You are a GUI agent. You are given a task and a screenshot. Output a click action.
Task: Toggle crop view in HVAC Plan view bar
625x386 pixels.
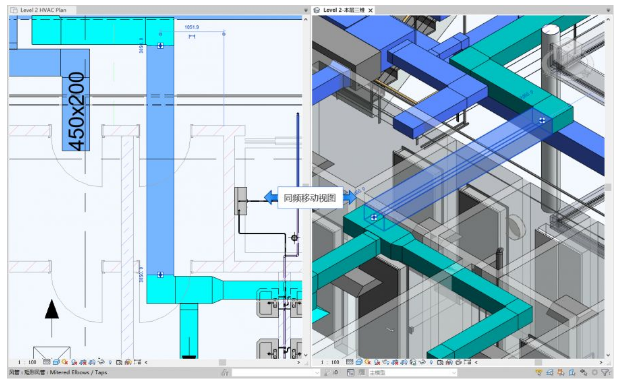[83, 362]
